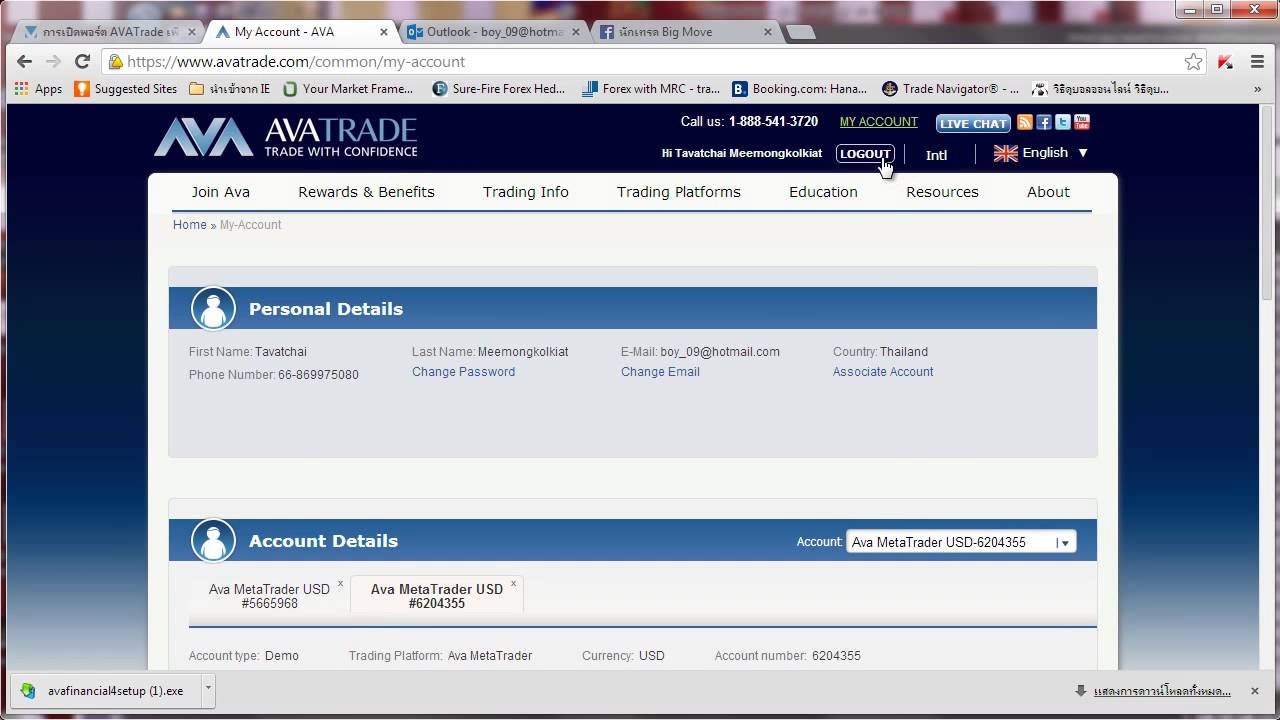
Task: Show more bookmarks chevron
Action: [x=1257, y=89]
